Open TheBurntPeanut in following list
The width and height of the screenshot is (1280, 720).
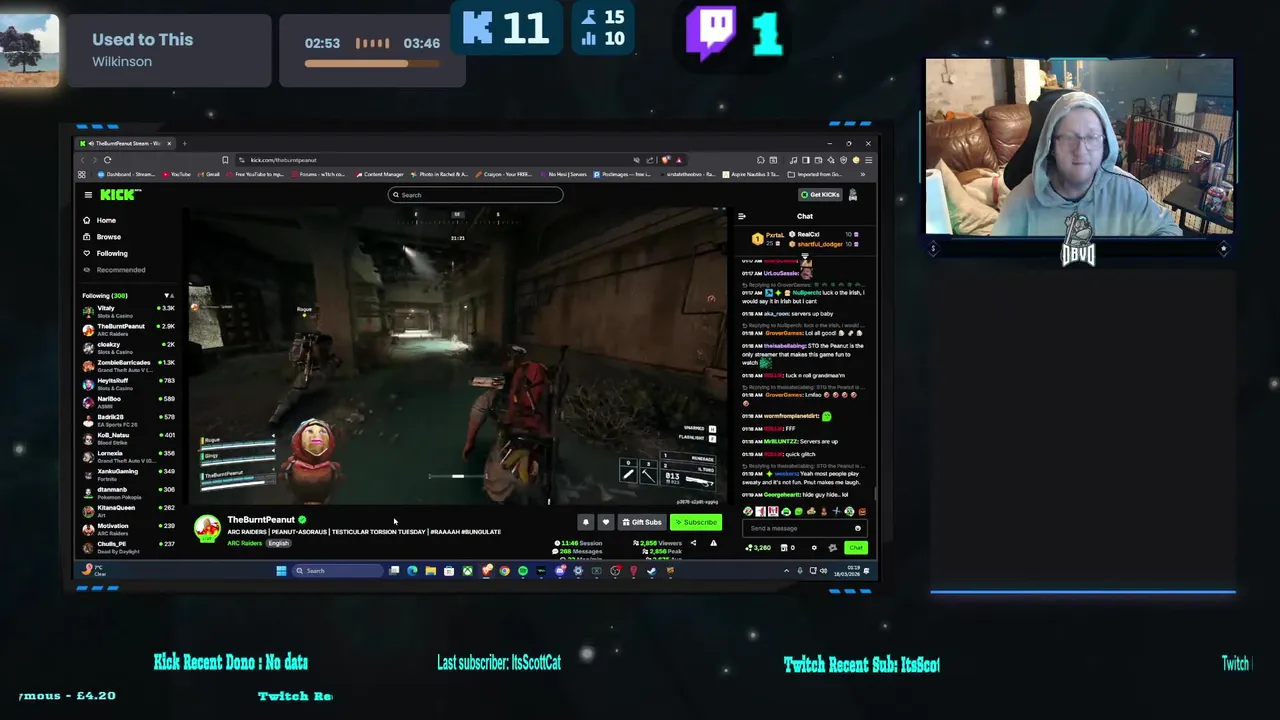(x=128, y=329)
